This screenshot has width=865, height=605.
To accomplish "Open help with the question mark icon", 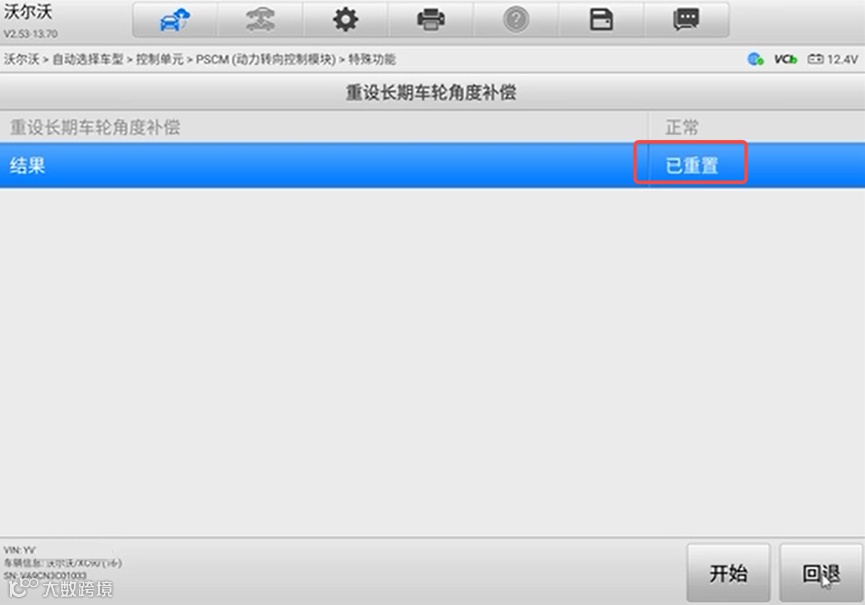I will click(516, 20).
